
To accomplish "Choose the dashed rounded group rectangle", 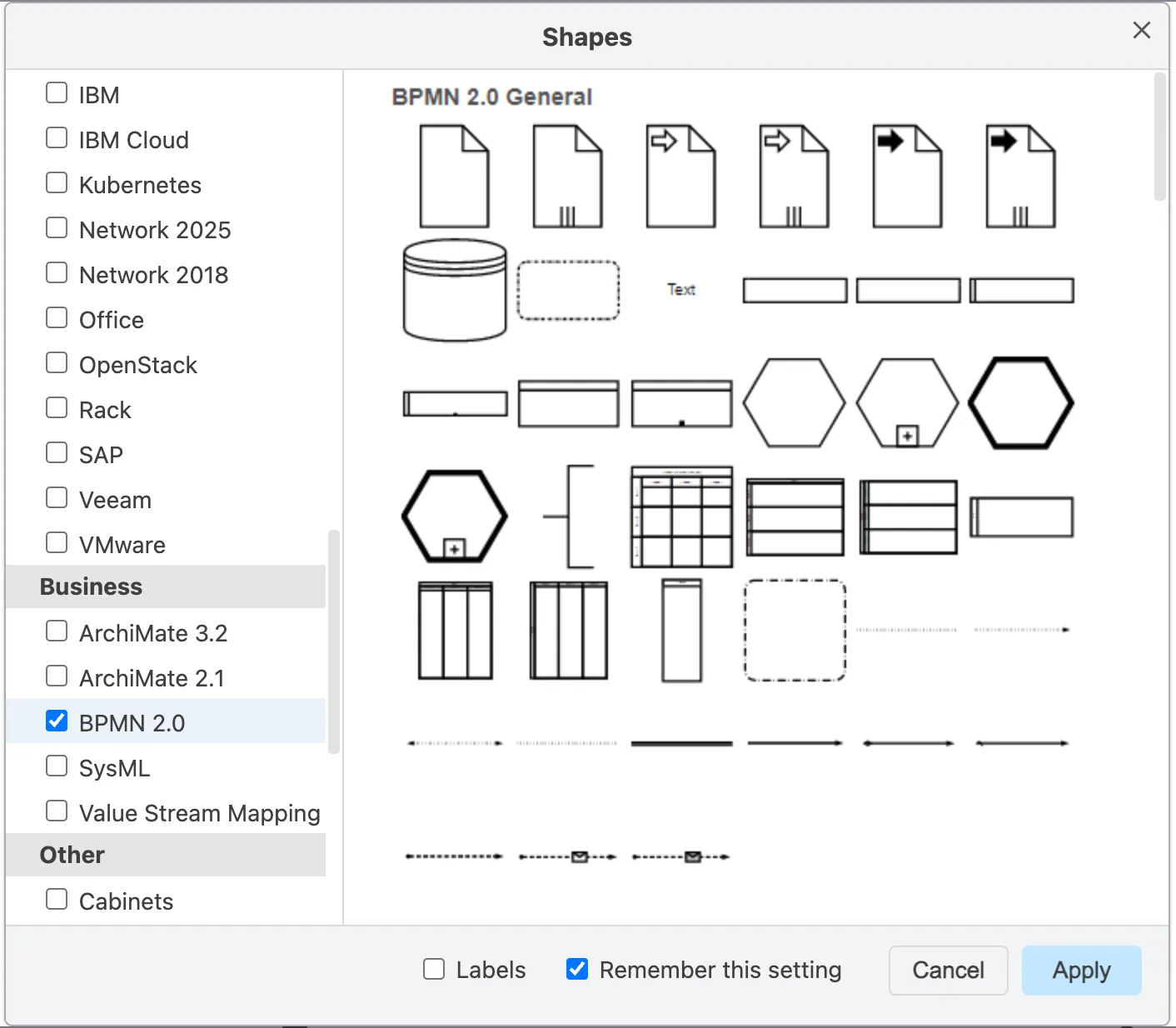I will tap(568, 290).
